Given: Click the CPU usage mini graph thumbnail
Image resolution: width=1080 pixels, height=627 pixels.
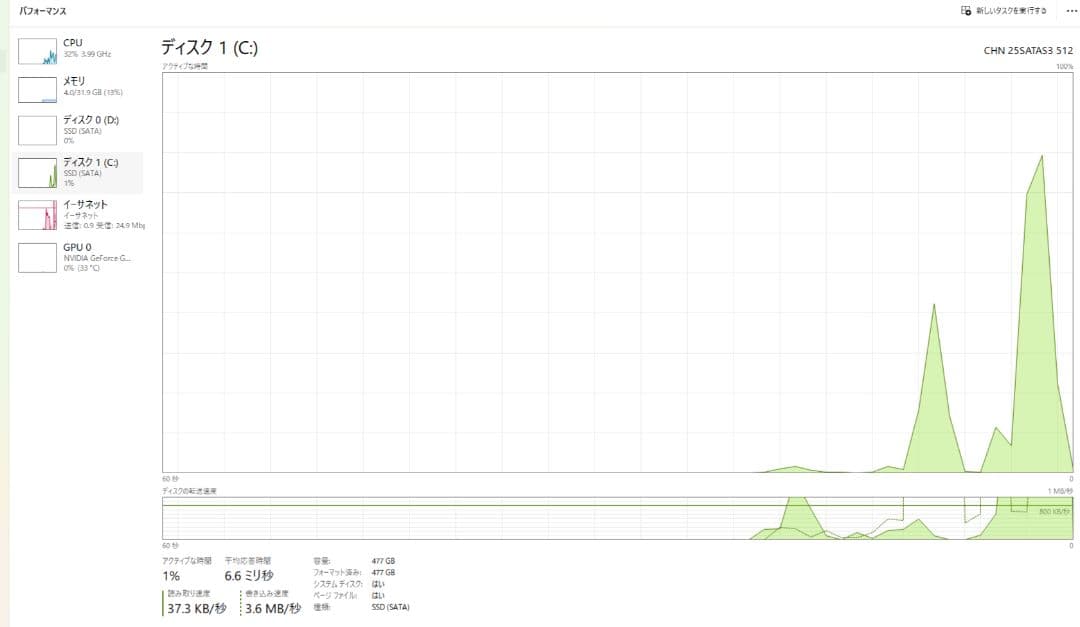Looking at the screenshot, I should (x=38, y=51).
